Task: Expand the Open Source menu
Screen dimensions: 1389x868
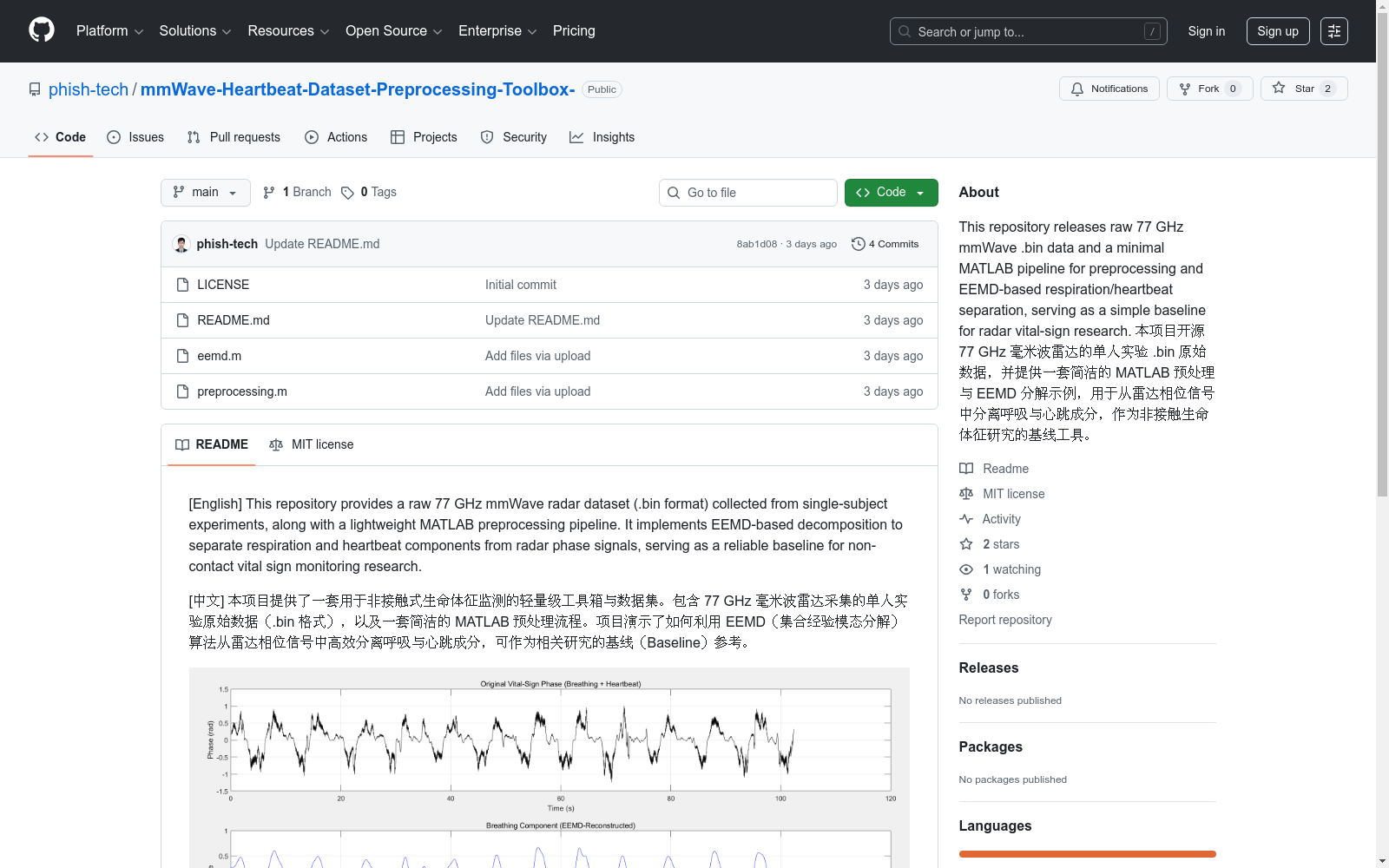Action: point(394,31)
